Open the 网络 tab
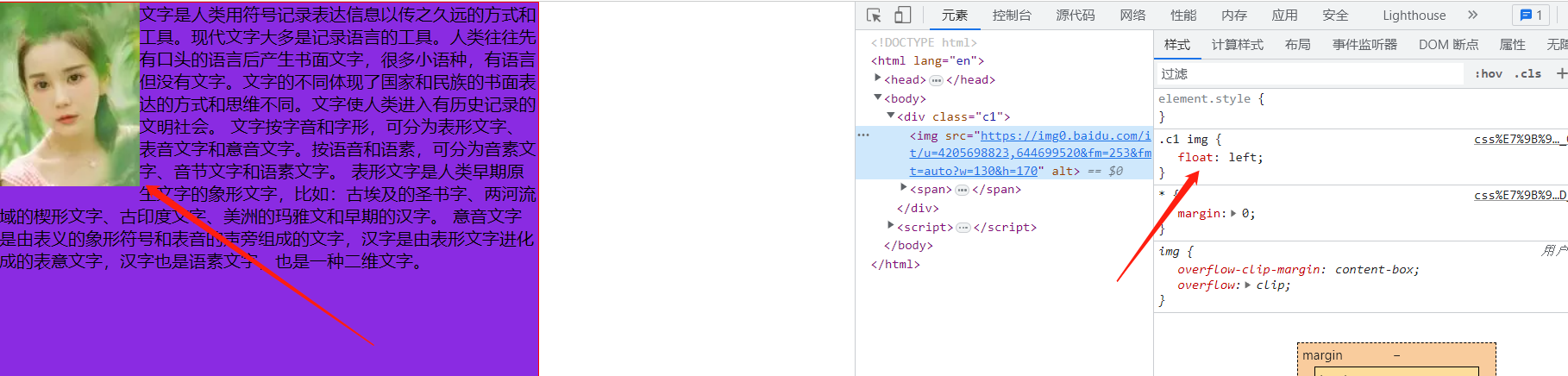Image resolution: width=1568 pixels, height=376 pixels. point(1133,15)
